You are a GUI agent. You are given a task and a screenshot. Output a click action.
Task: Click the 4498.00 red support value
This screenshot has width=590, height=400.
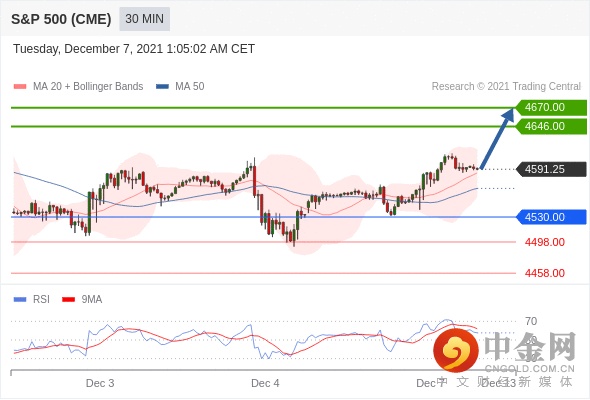click(544, 242)
